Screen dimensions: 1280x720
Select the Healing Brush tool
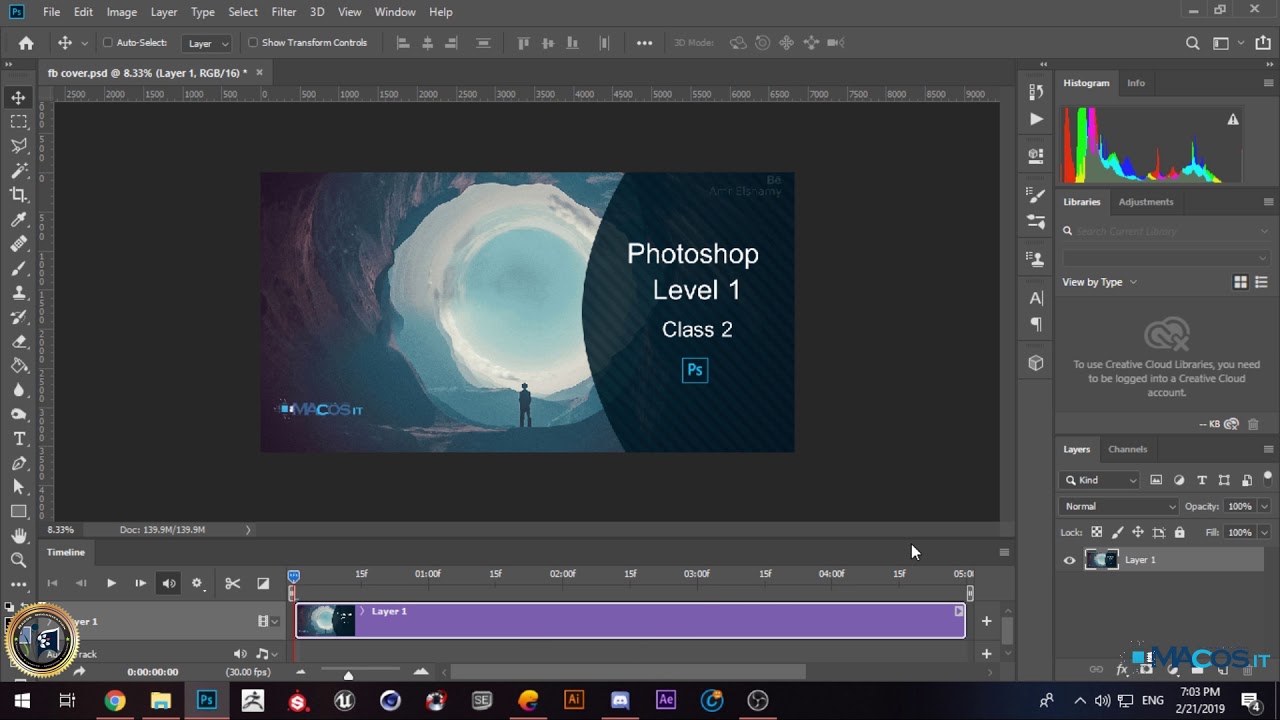click(x=19, y=244)
